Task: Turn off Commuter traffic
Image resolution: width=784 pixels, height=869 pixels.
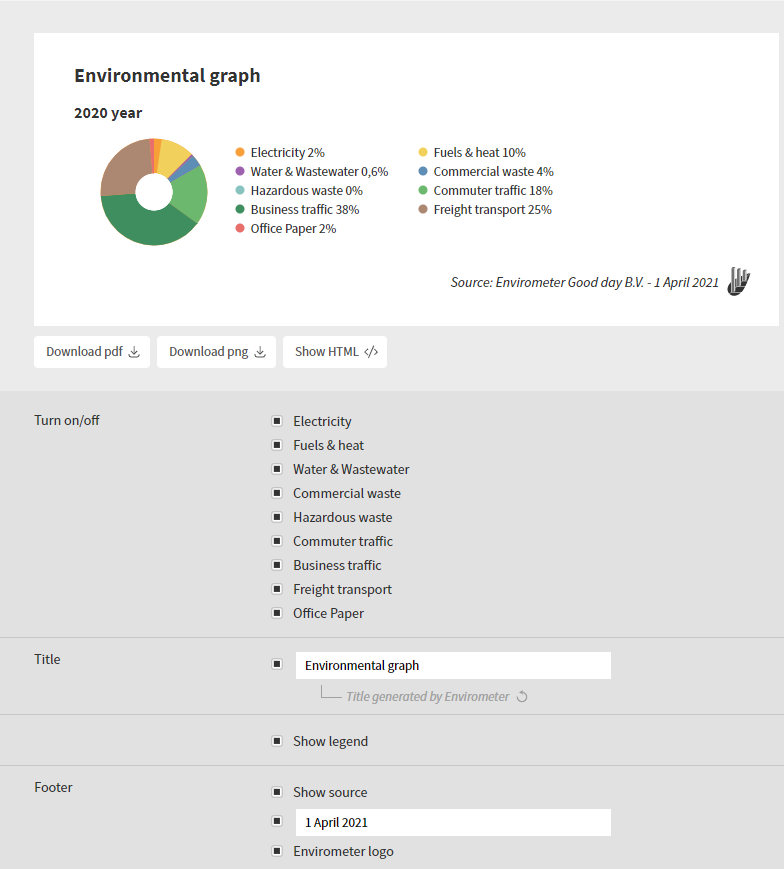Action: click(277, 541)
